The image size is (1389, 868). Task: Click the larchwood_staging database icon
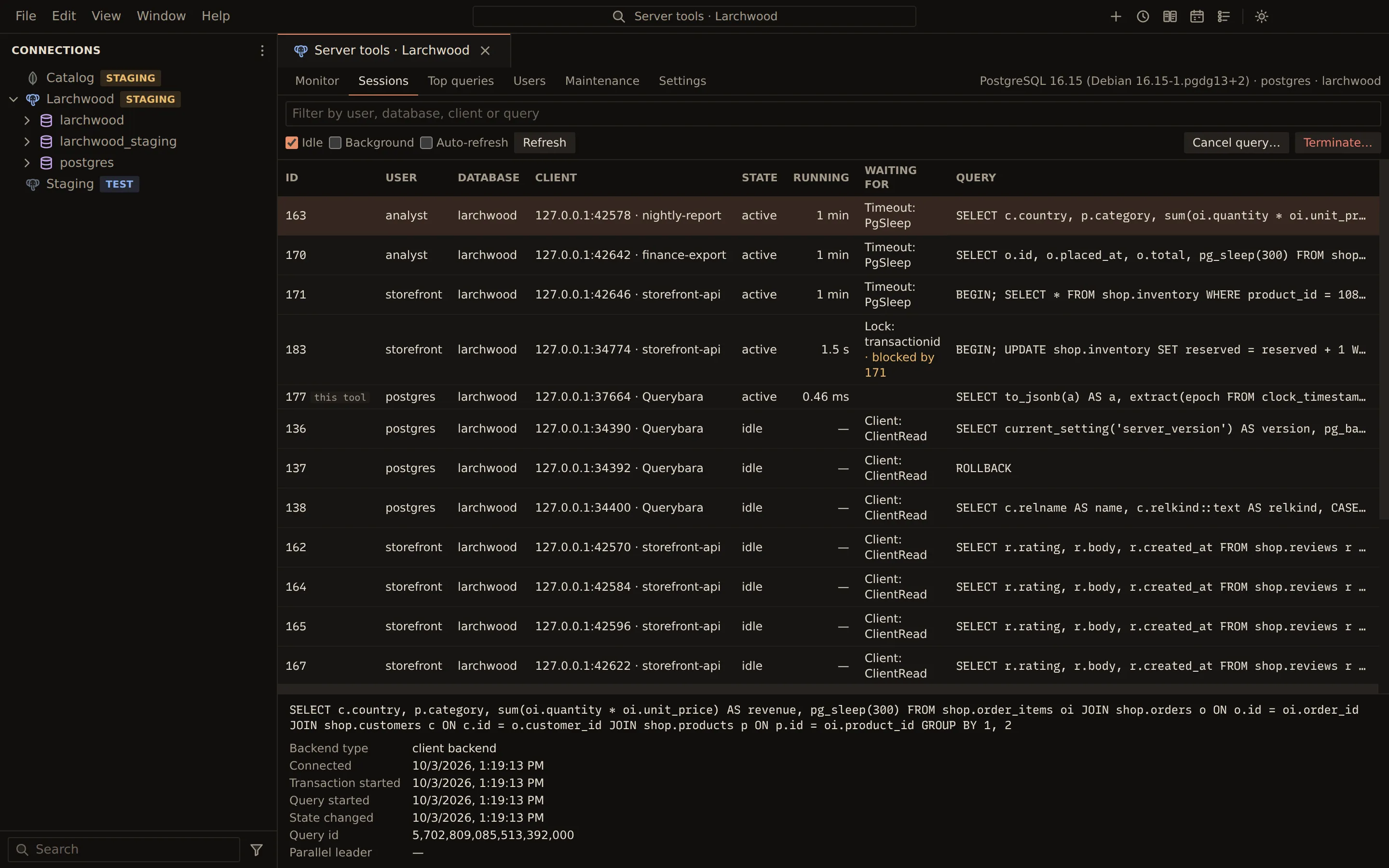pos(46,142)
